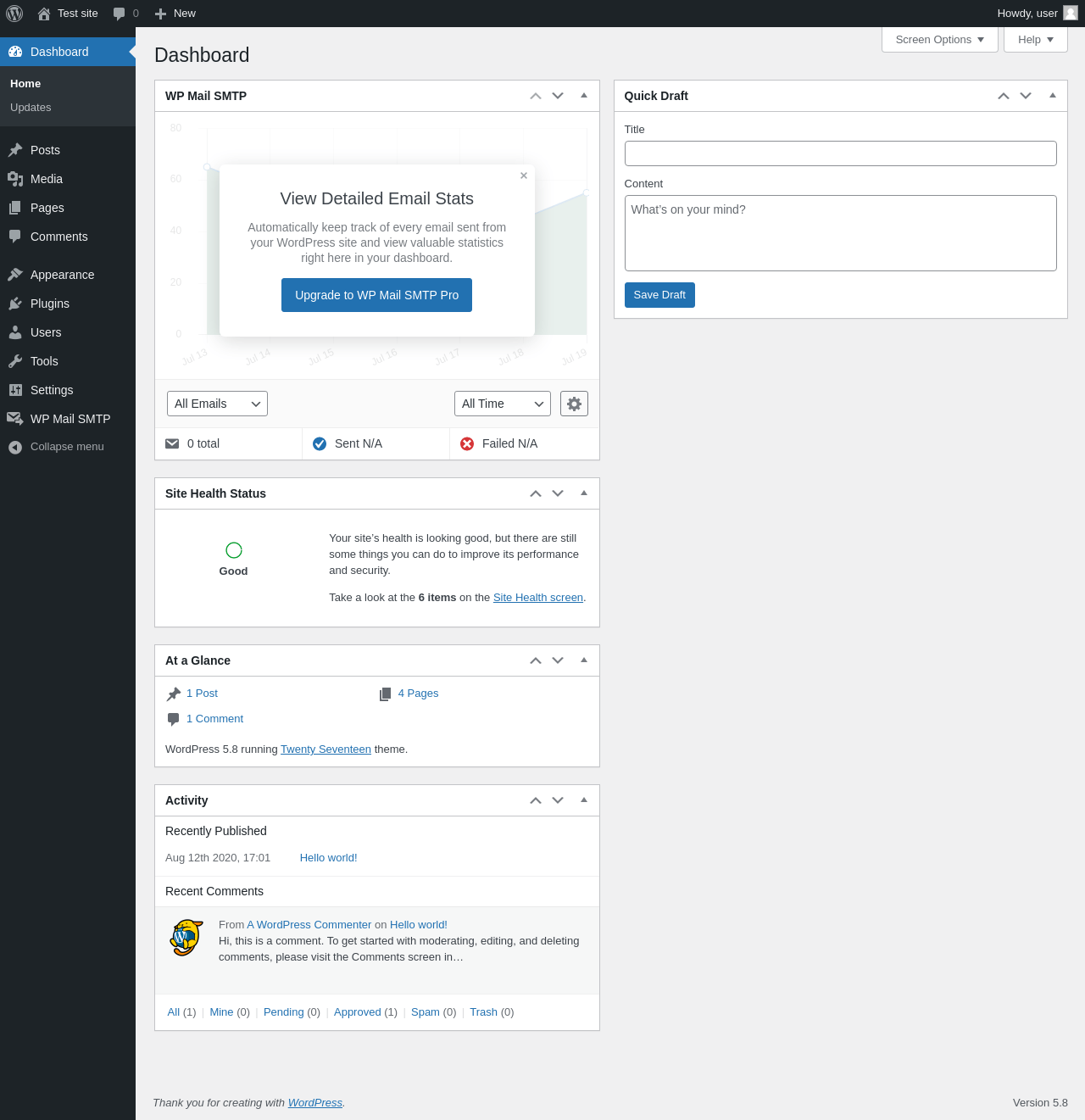
Task: Open the Plugins menu
Action: 68,304
